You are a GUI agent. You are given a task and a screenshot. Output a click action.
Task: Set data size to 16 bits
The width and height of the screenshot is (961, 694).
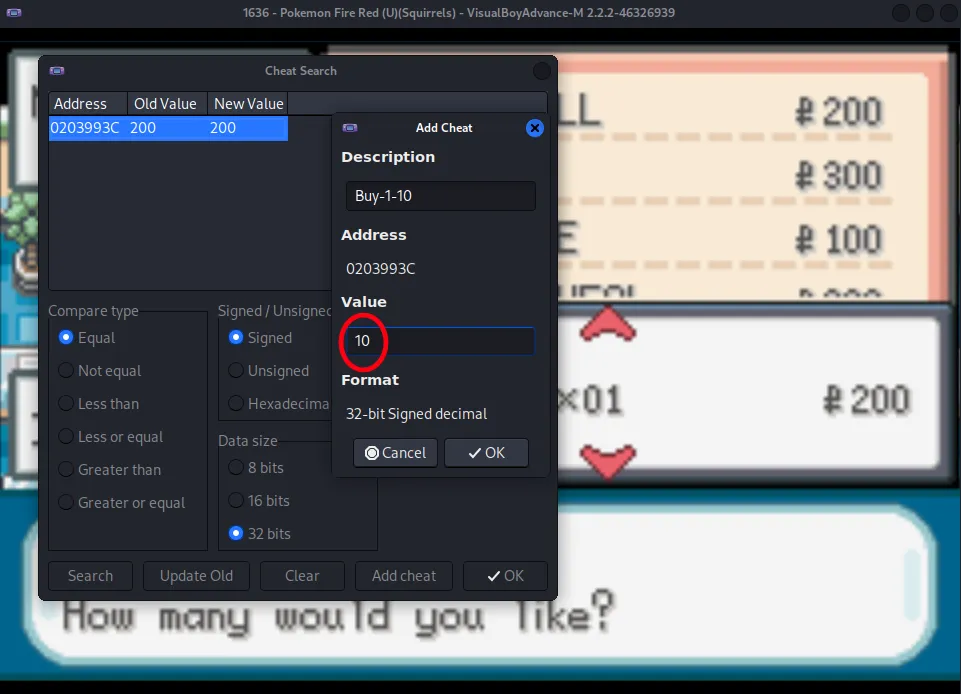pyautogui.click(x=237, y=501)
